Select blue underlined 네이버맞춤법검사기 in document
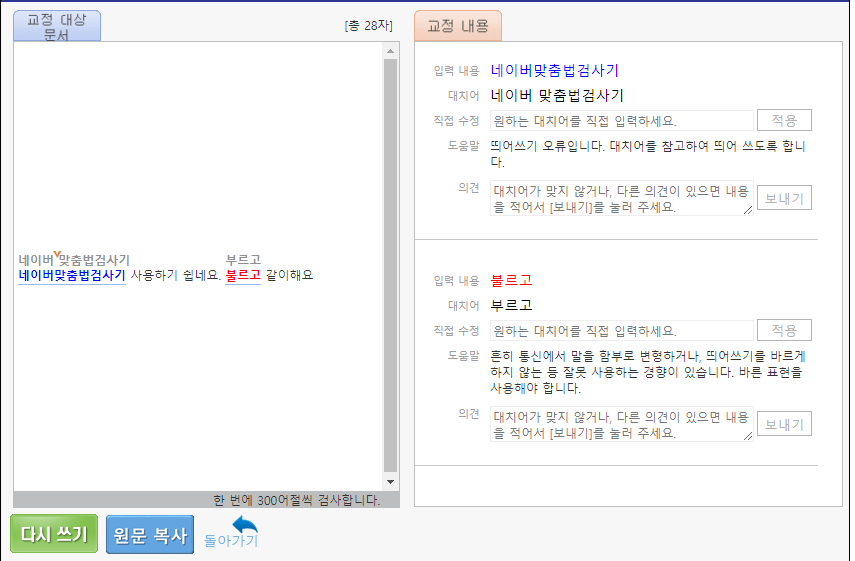 (x=72, y=275)
